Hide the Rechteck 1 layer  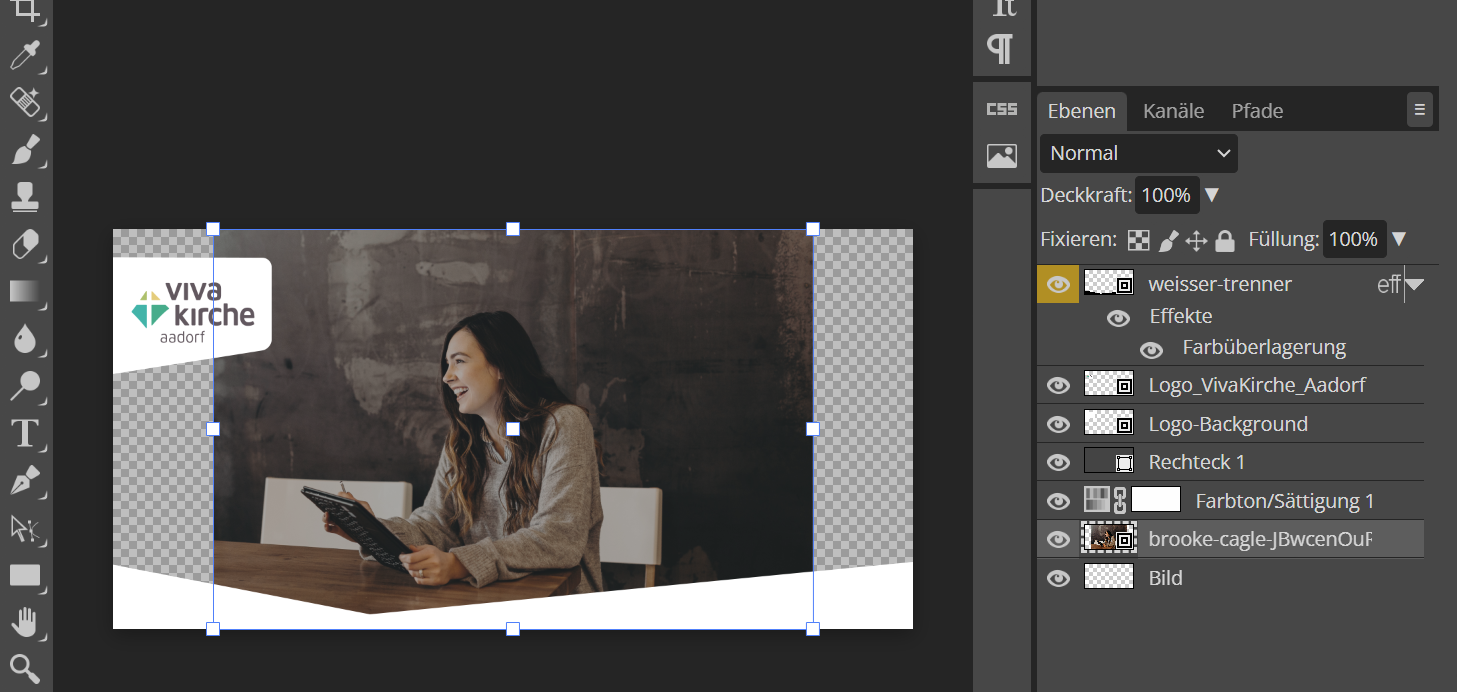(x=1058, y=462)
